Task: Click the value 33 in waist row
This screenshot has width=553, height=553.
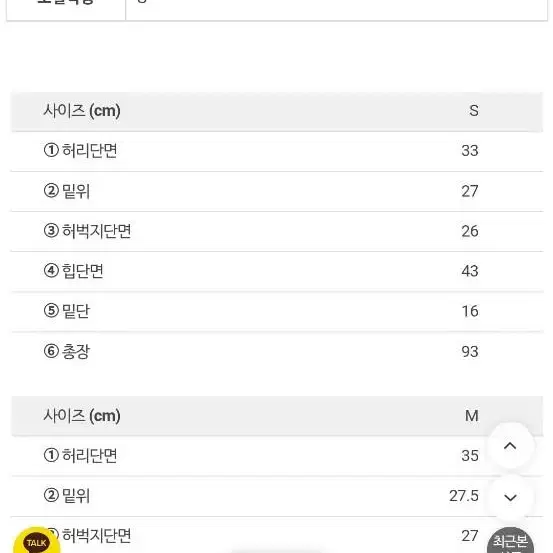Action: 470,151
